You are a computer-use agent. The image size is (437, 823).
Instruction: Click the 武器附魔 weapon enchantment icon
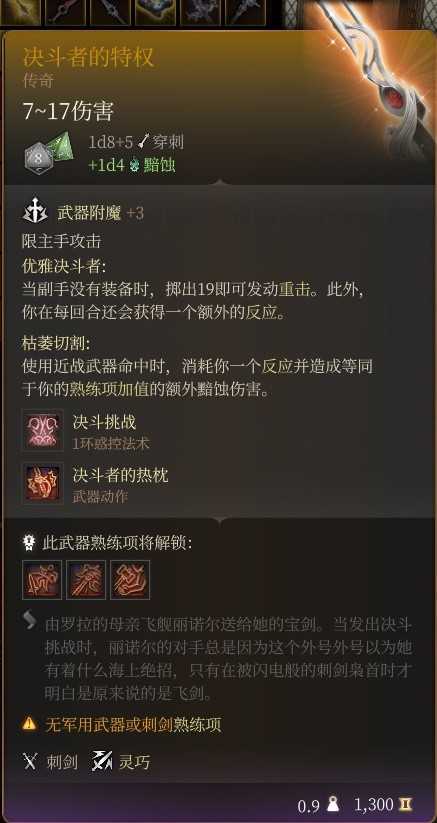tap(36, 213)
